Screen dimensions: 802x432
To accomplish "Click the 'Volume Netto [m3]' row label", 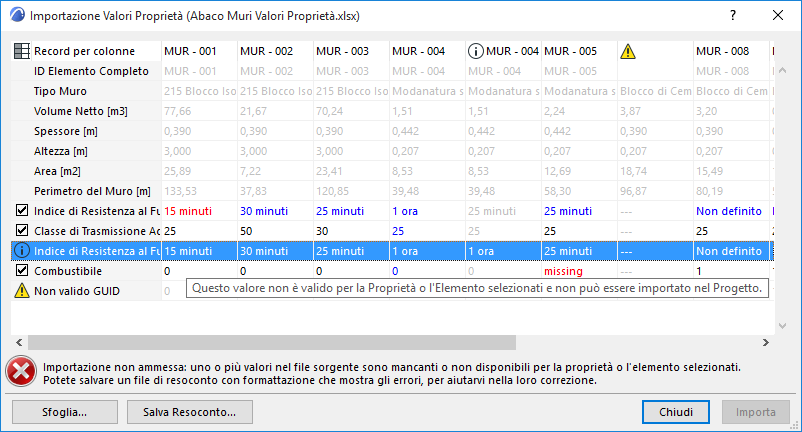I will coord(81,111).
